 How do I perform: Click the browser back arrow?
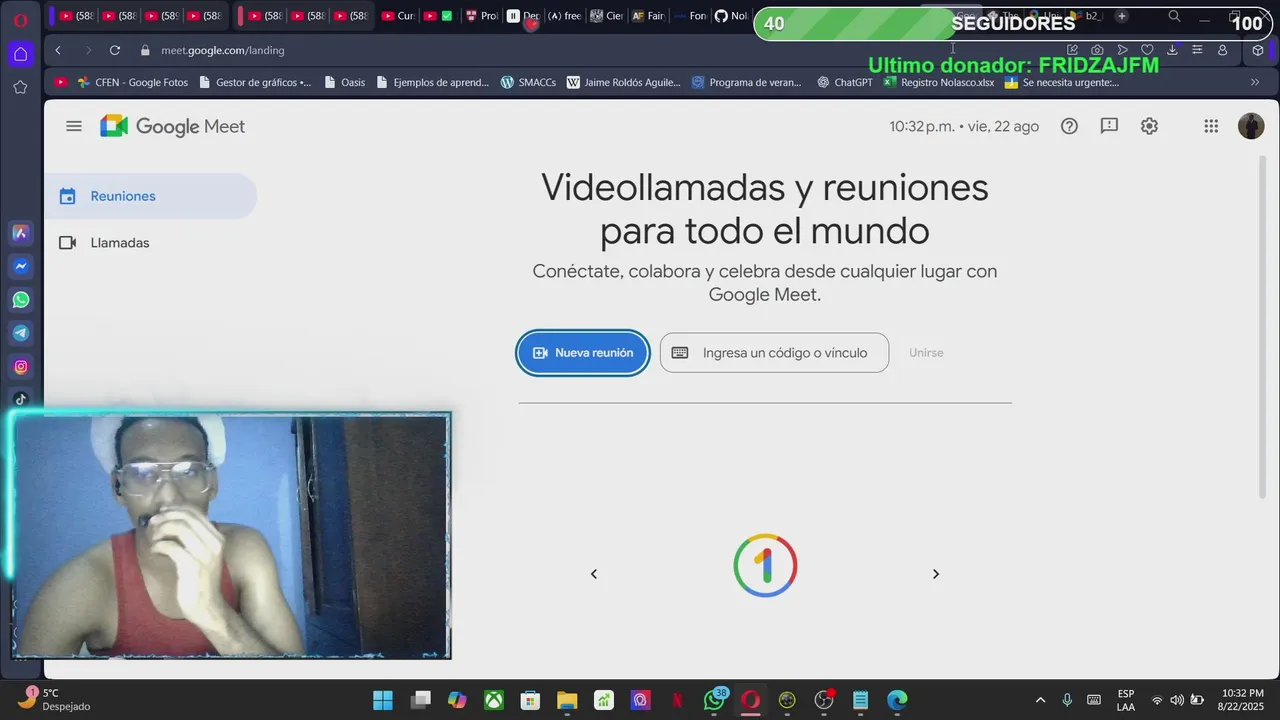pos(58,50)
